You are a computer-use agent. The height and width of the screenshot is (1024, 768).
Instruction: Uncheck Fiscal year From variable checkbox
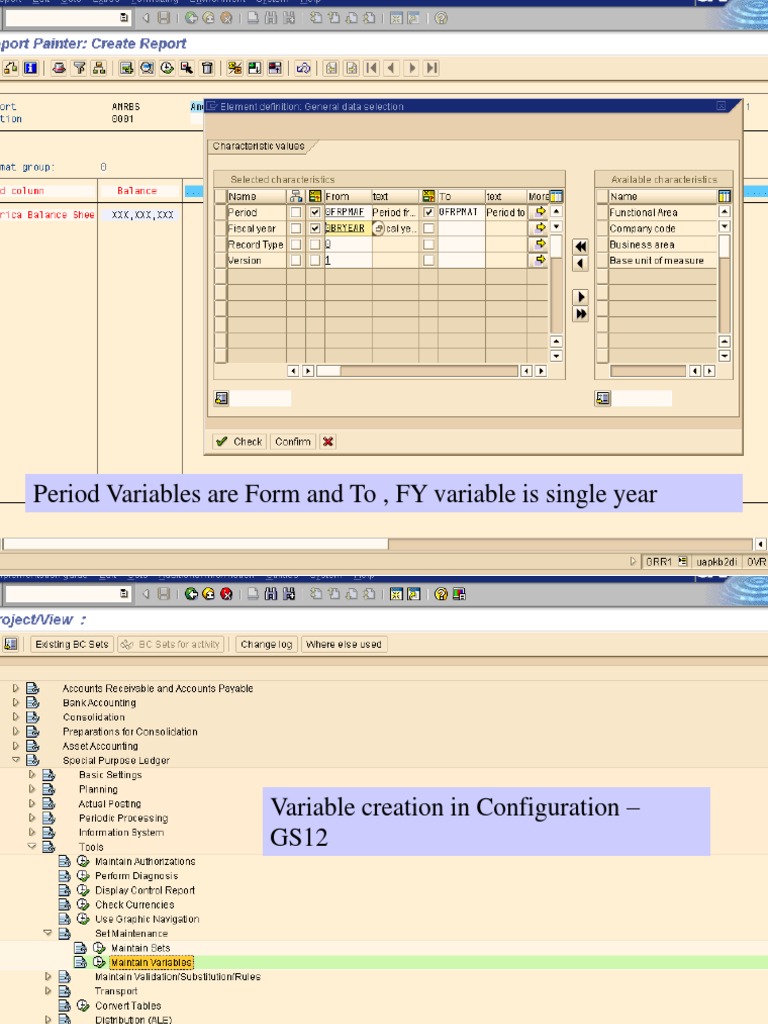tap(315, 228)
